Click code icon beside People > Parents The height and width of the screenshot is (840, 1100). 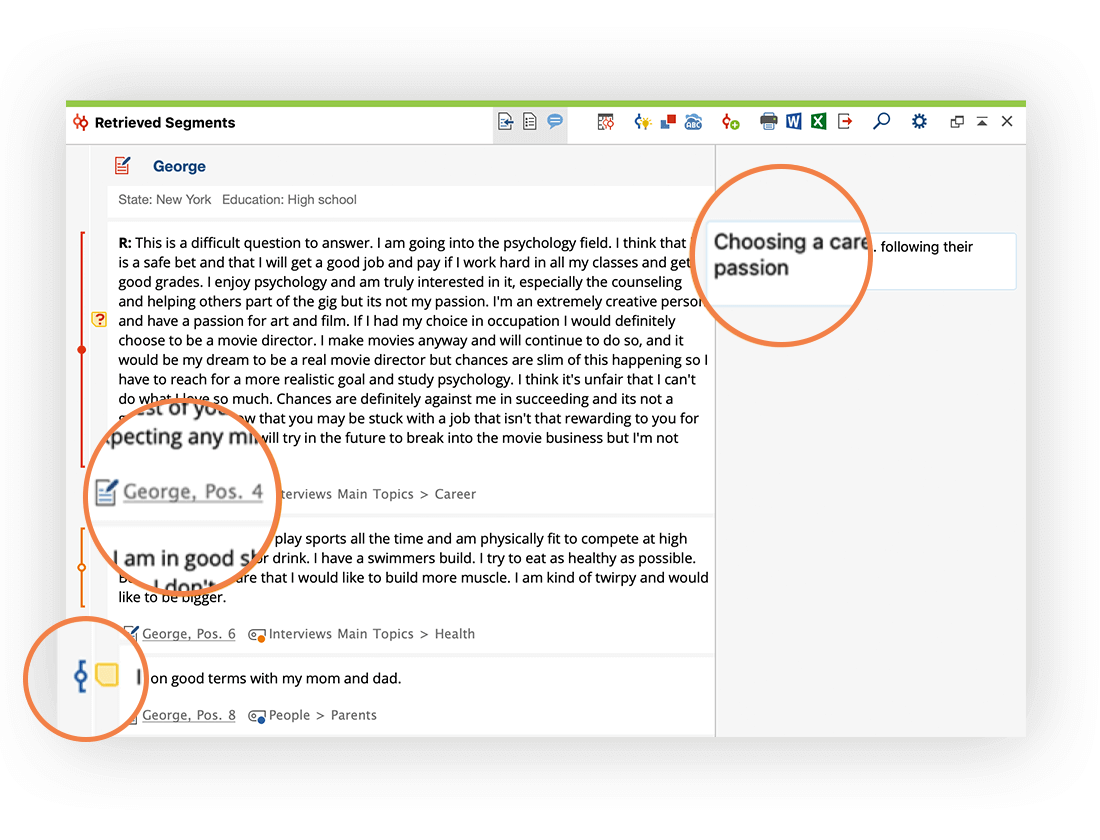click(257, 716)
